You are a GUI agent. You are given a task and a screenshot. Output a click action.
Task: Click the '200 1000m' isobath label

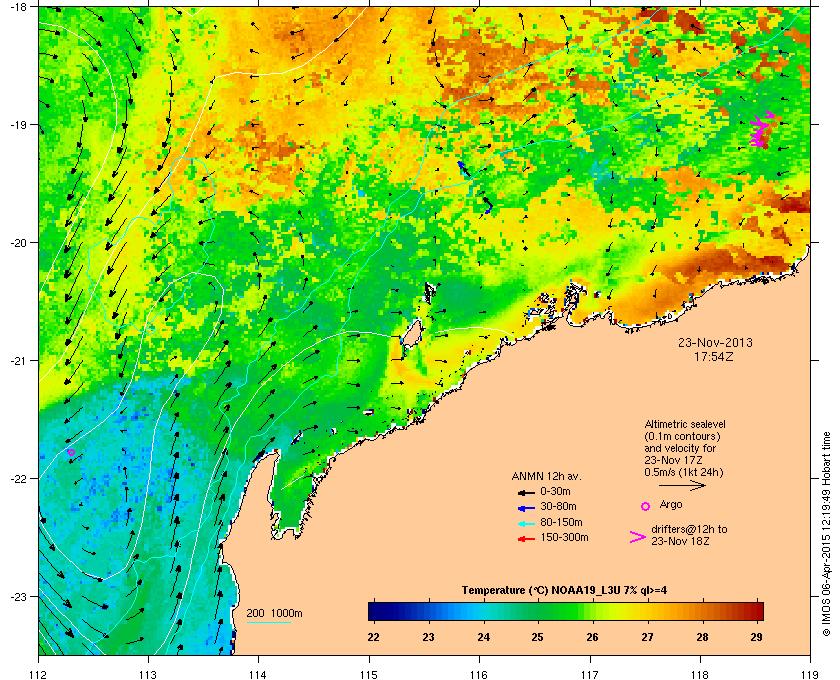(274, 614)
